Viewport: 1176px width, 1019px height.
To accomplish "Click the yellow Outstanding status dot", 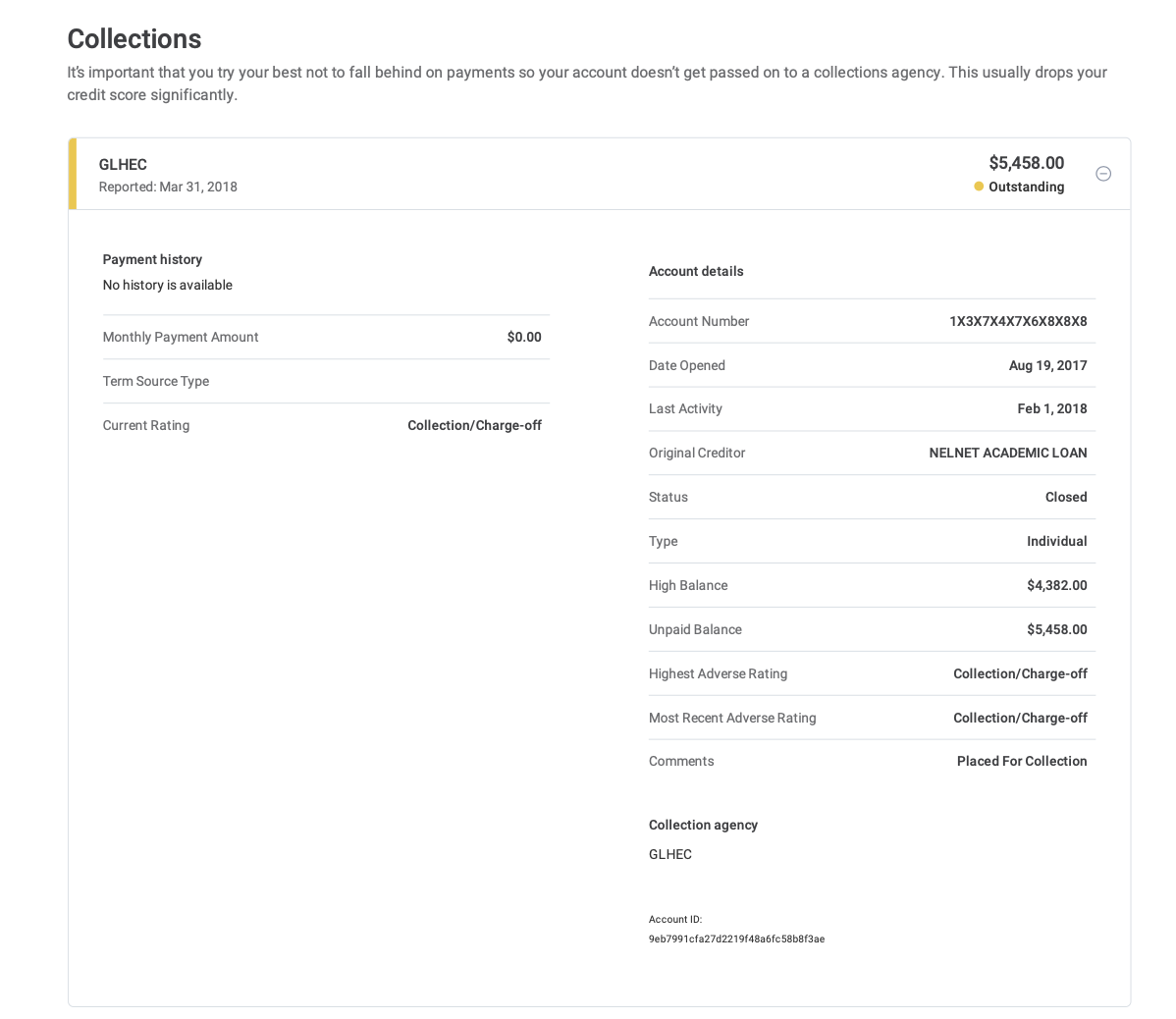I will click(979, 187).
